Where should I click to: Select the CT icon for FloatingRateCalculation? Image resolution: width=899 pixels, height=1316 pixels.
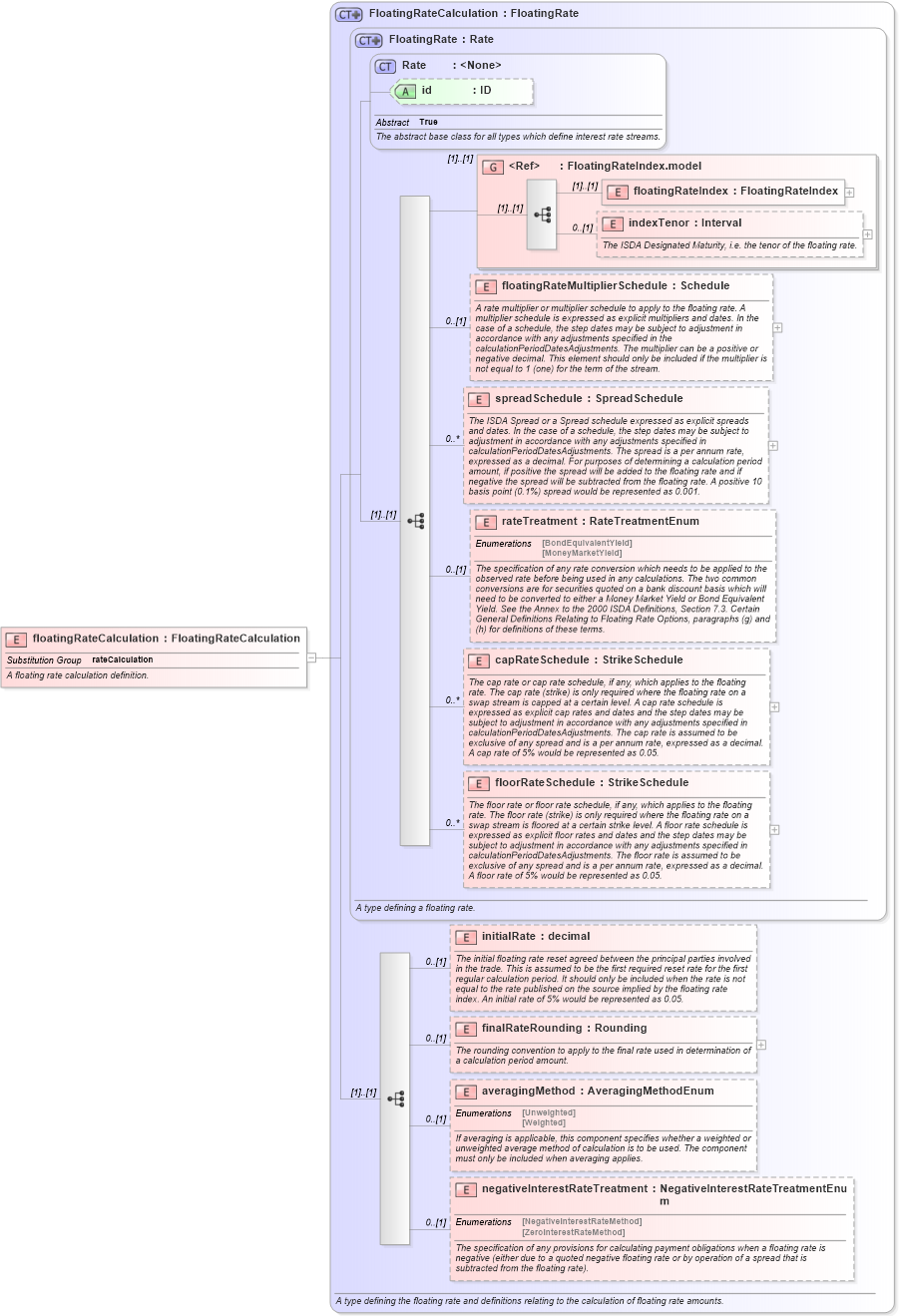(x=347, y=12)
